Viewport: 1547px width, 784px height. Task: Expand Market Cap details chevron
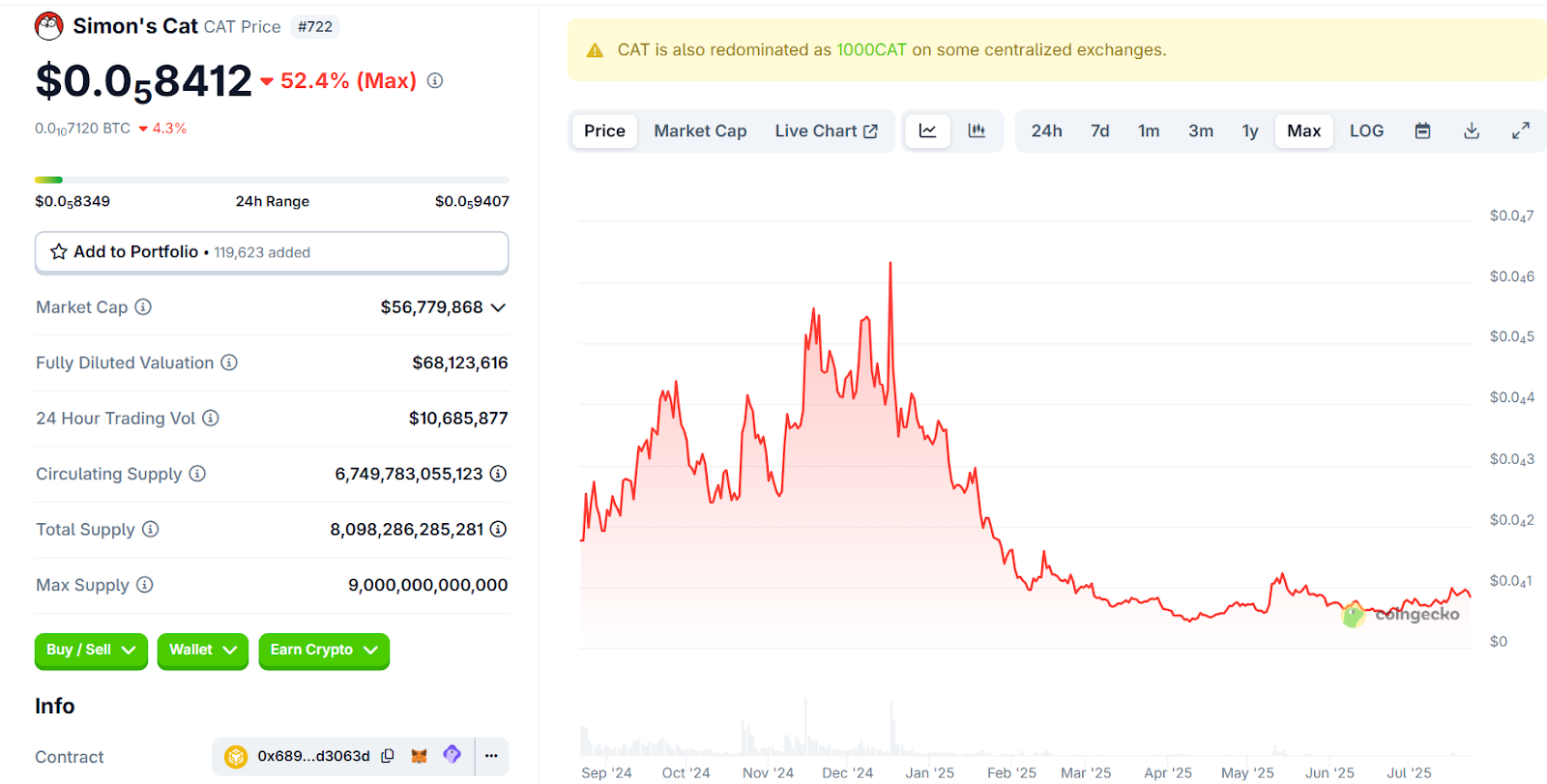pyautogui.click(x=498, y=307)
